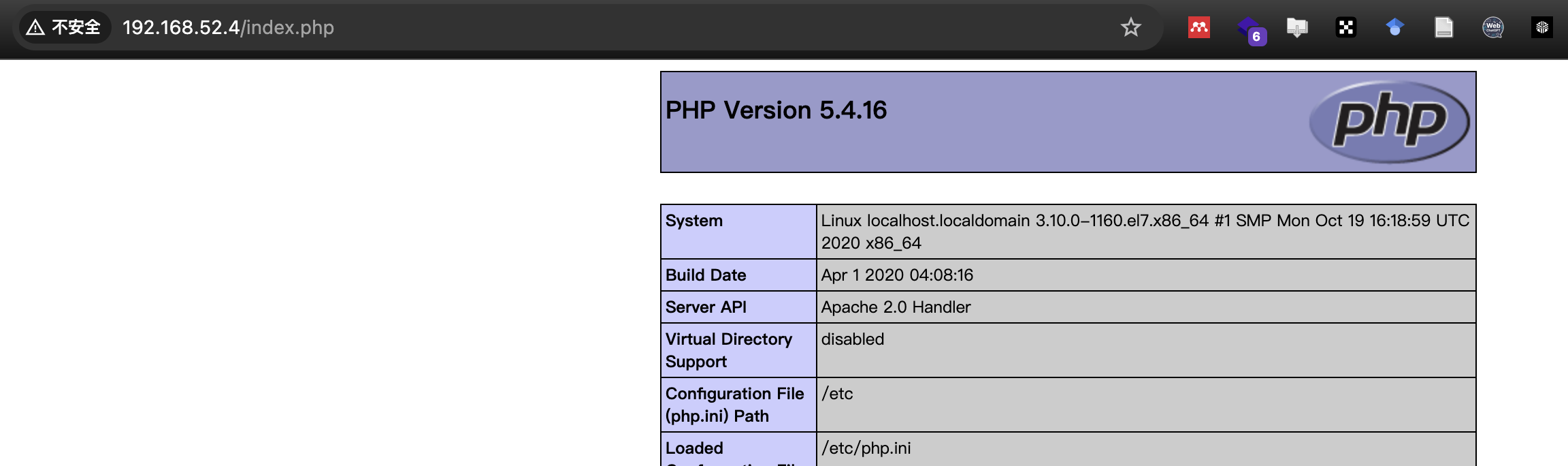Click the black geometric extension icon at far right
1568x466 pixels.
pyautogui.click(x=1541, y=27)
